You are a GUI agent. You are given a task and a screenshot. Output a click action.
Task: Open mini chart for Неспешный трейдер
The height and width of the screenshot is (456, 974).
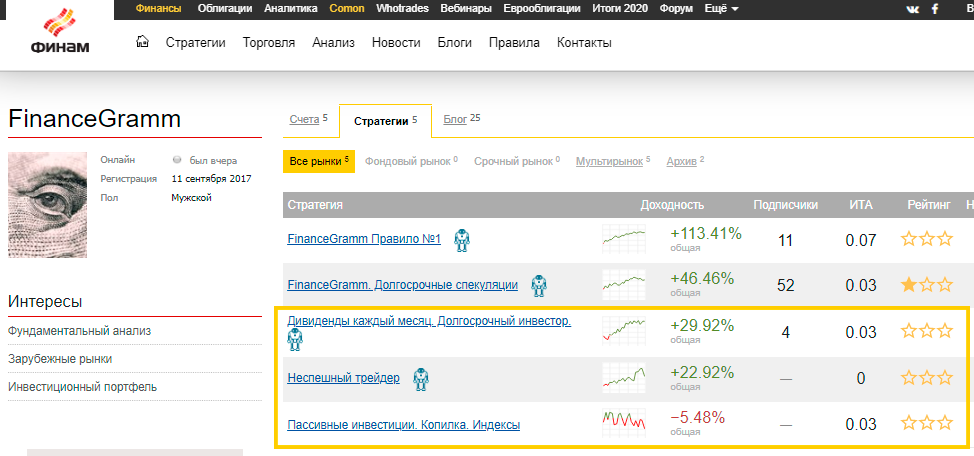[x=624, y=377]
